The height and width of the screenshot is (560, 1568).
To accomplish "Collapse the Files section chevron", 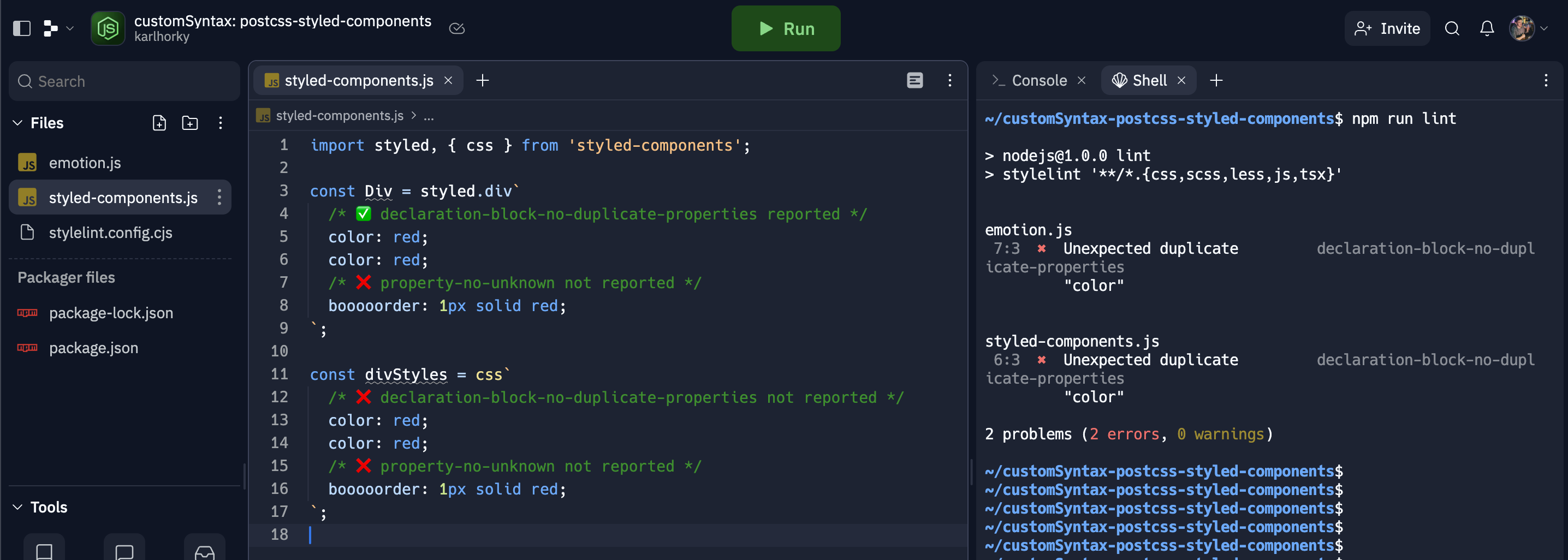I will point(17,123).
